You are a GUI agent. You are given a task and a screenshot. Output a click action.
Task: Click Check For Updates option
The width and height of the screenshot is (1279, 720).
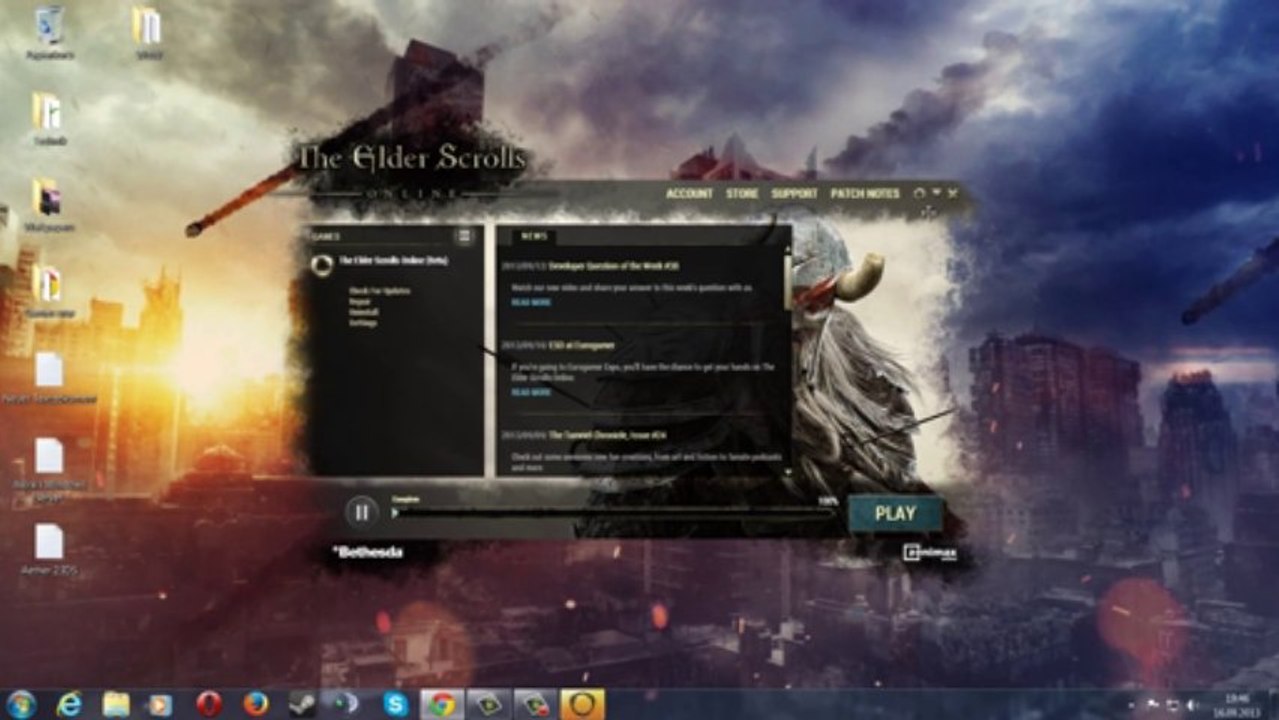(x=379, y=291)
